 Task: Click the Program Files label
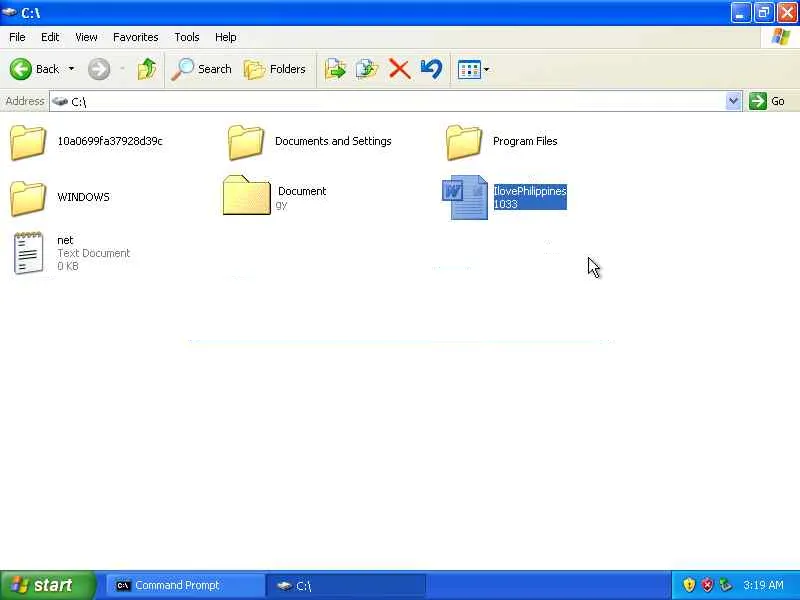[525, 141]
